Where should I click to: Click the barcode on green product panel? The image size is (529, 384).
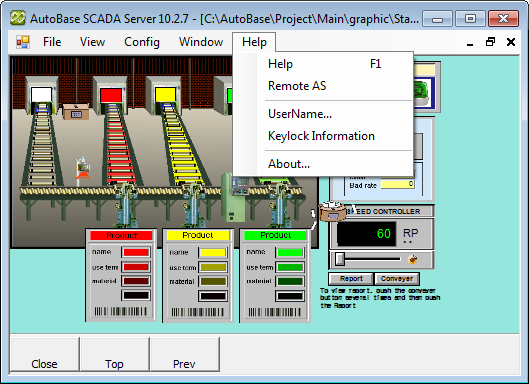click(275, 312)
